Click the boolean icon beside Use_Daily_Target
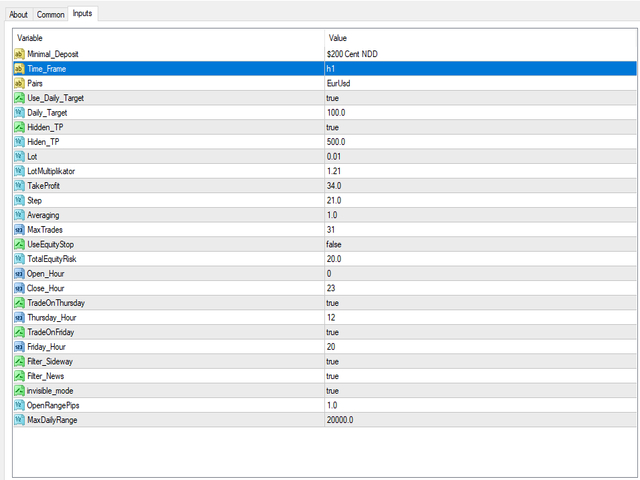The width and height of the screenshot is (640, 480). coord(19,98)
